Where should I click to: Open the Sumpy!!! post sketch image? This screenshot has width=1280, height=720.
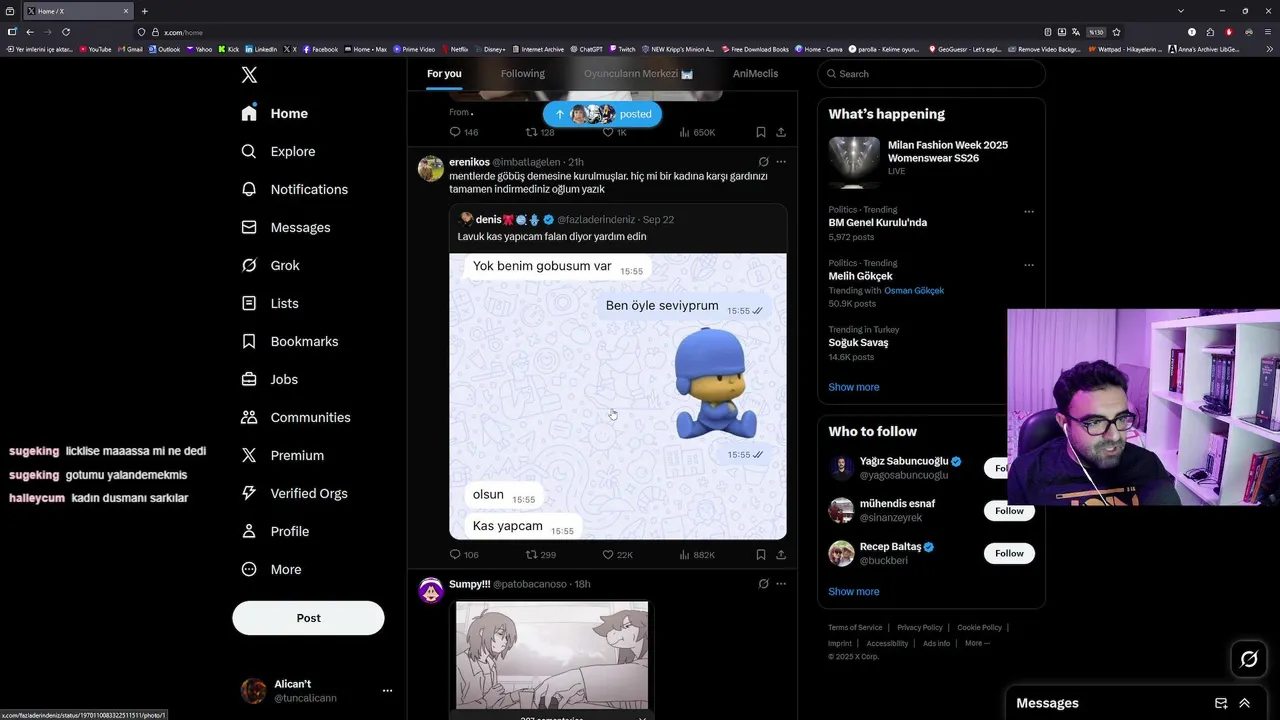pos(552,655)
